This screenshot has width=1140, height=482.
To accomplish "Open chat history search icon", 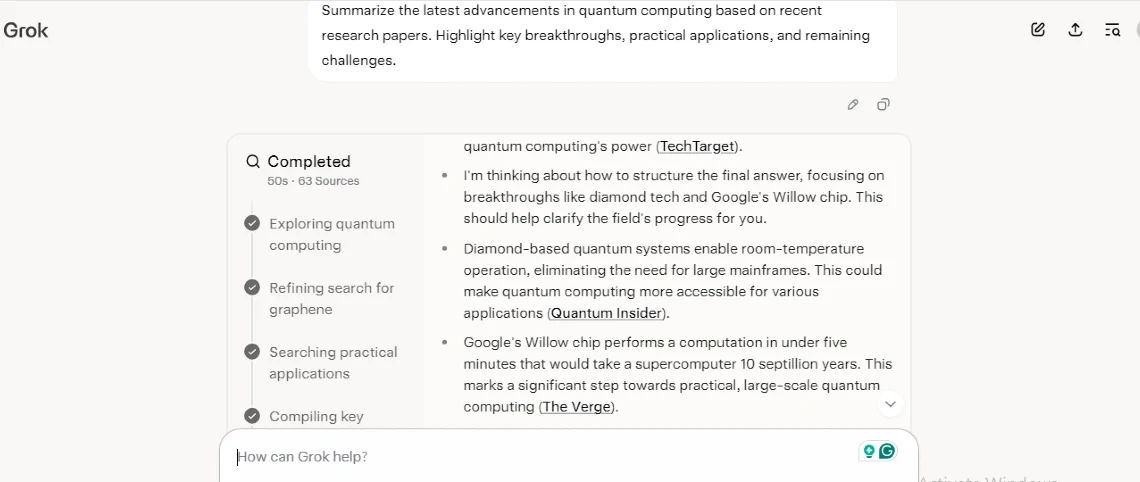I will [x=1112, y=30].
